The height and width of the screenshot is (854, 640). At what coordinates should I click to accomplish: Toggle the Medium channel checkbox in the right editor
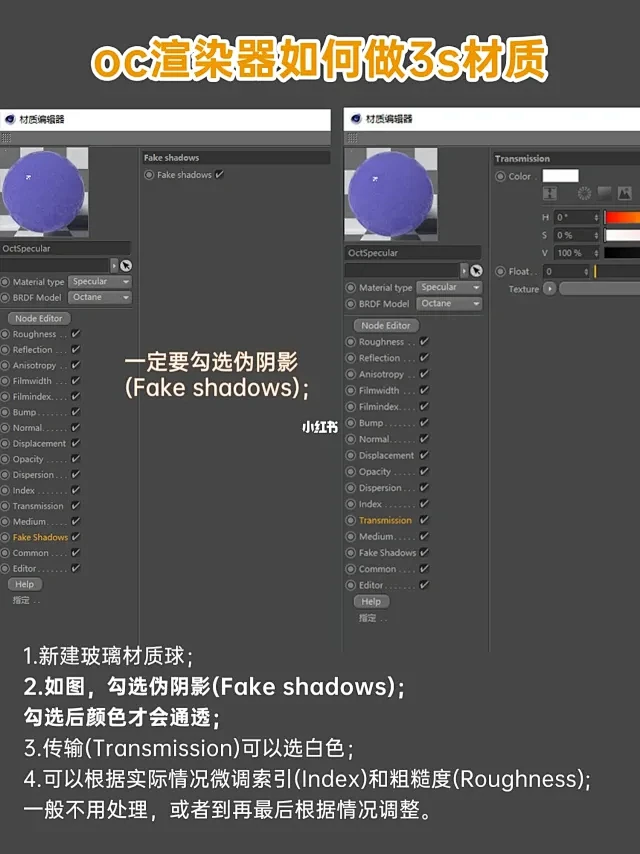click(x=424, y=536)
